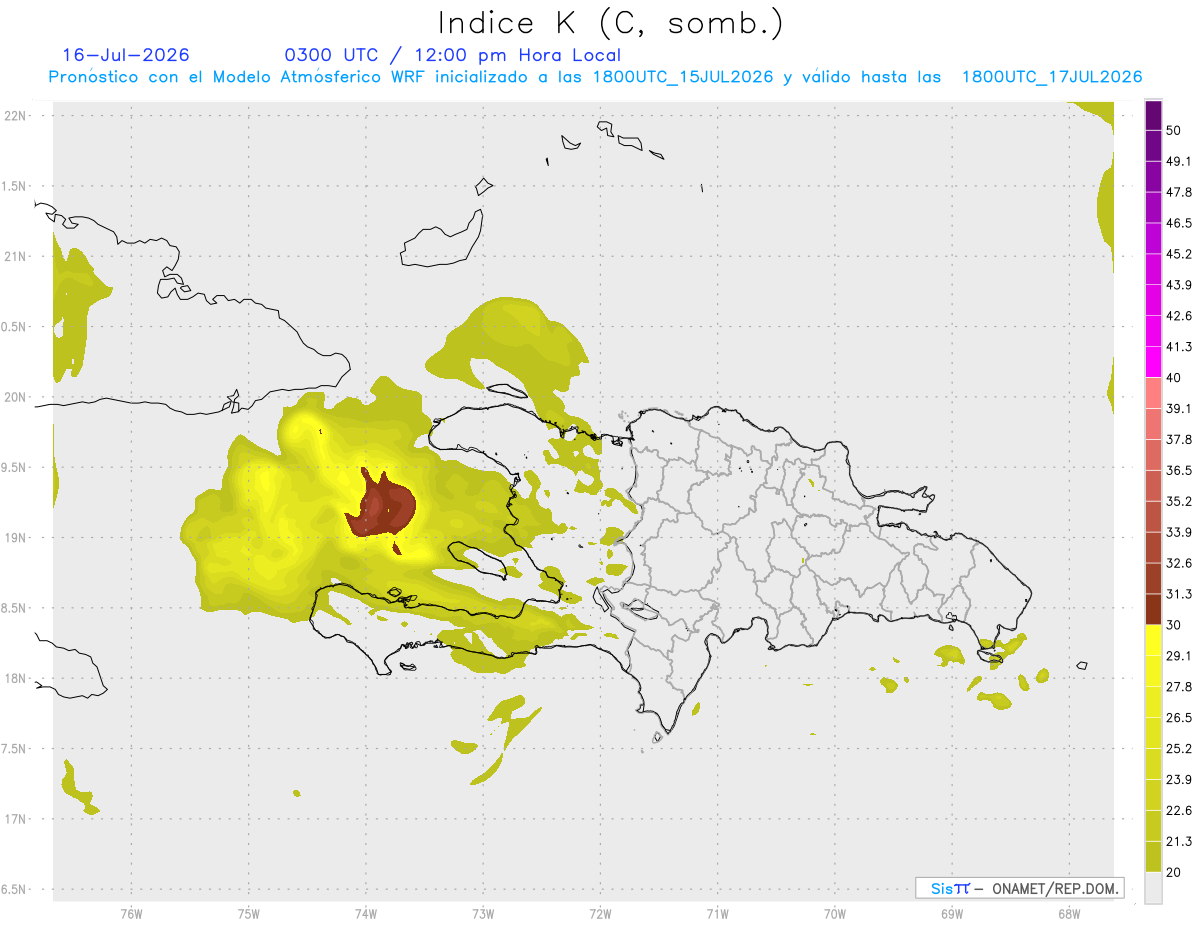Click the colorbar value "25.2"
Image resolution: width=1200 pixels, height=927 pixels.
(1180, 749)
